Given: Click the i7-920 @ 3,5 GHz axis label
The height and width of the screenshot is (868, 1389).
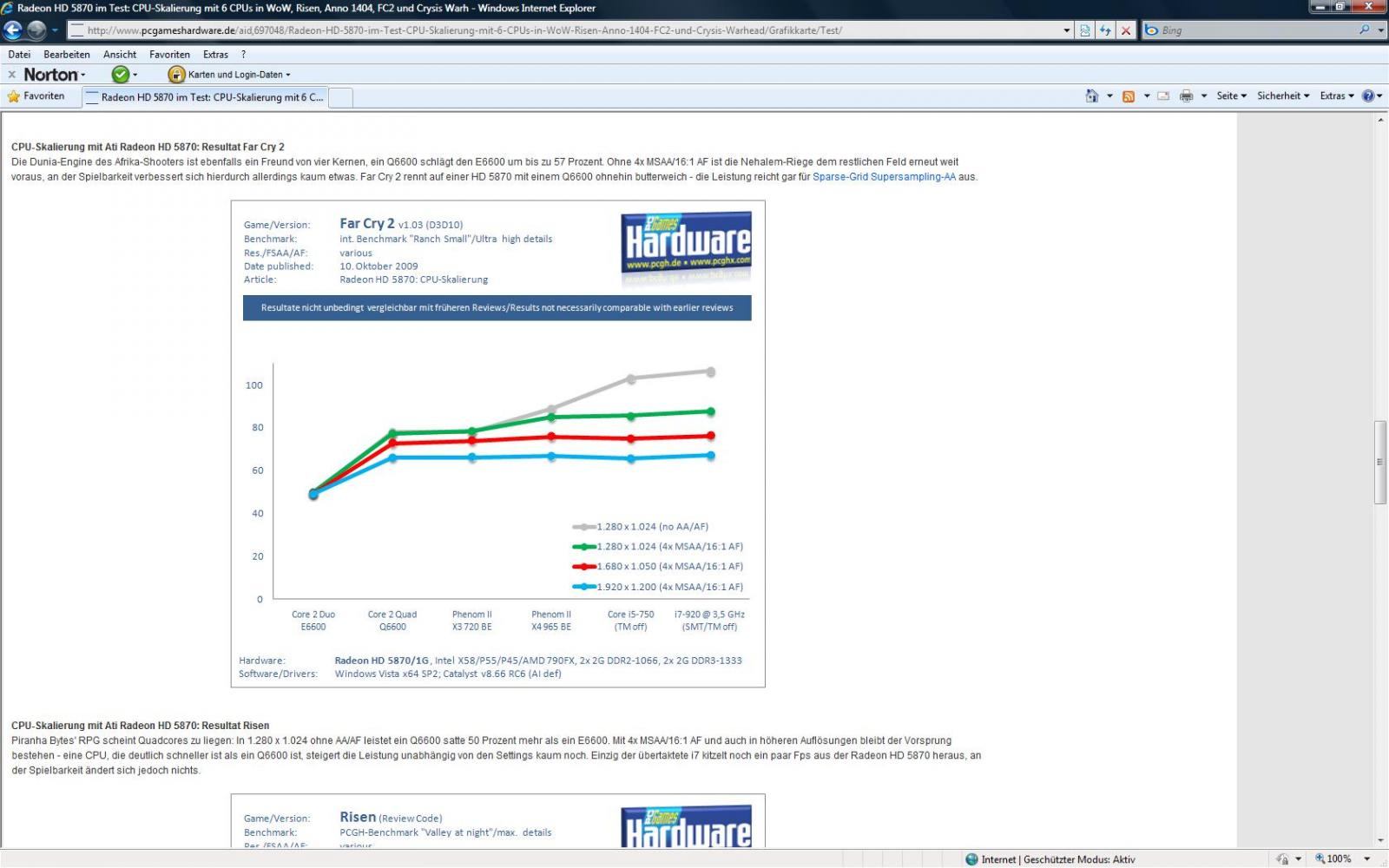Looking at the screenshot, I should (x=709, y=621).
